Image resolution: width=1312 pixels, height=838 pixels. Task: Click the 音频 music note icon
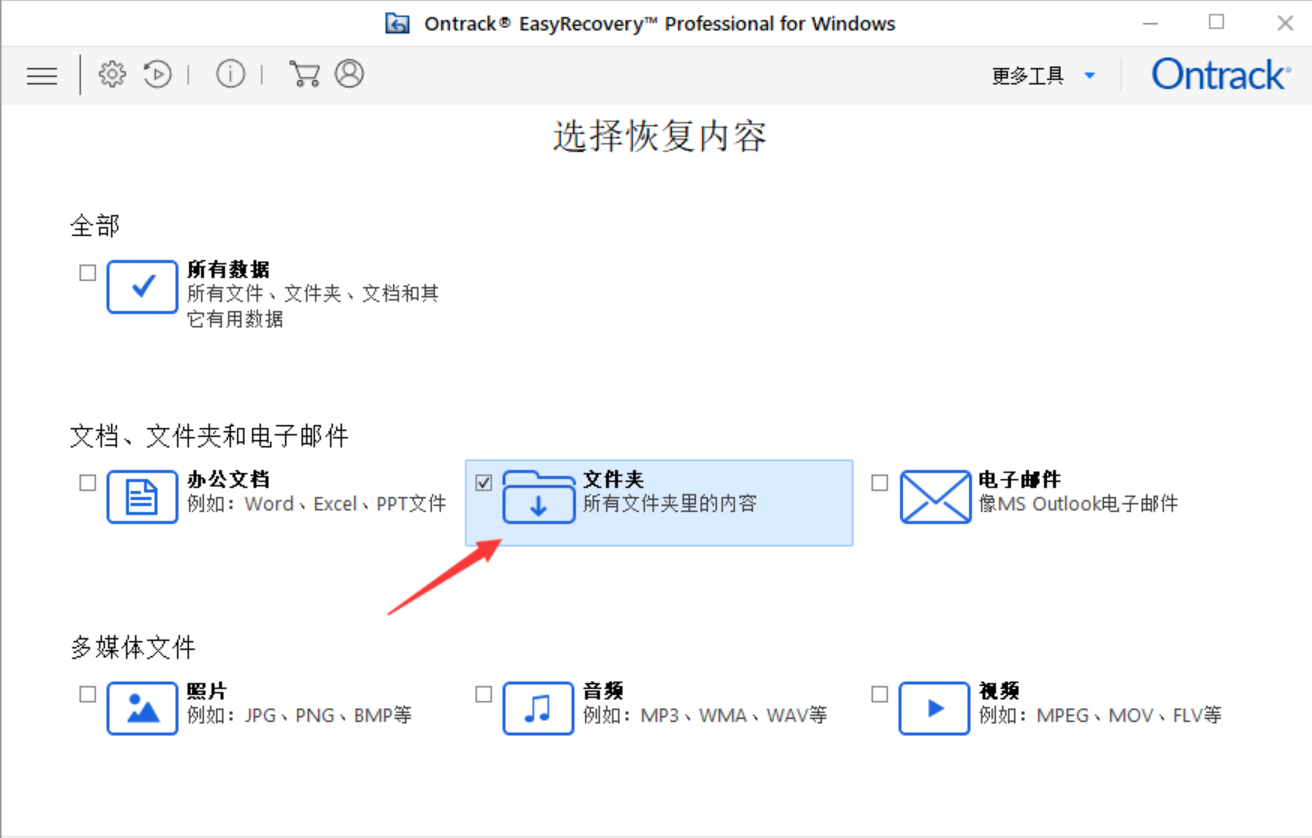[538, 709]
